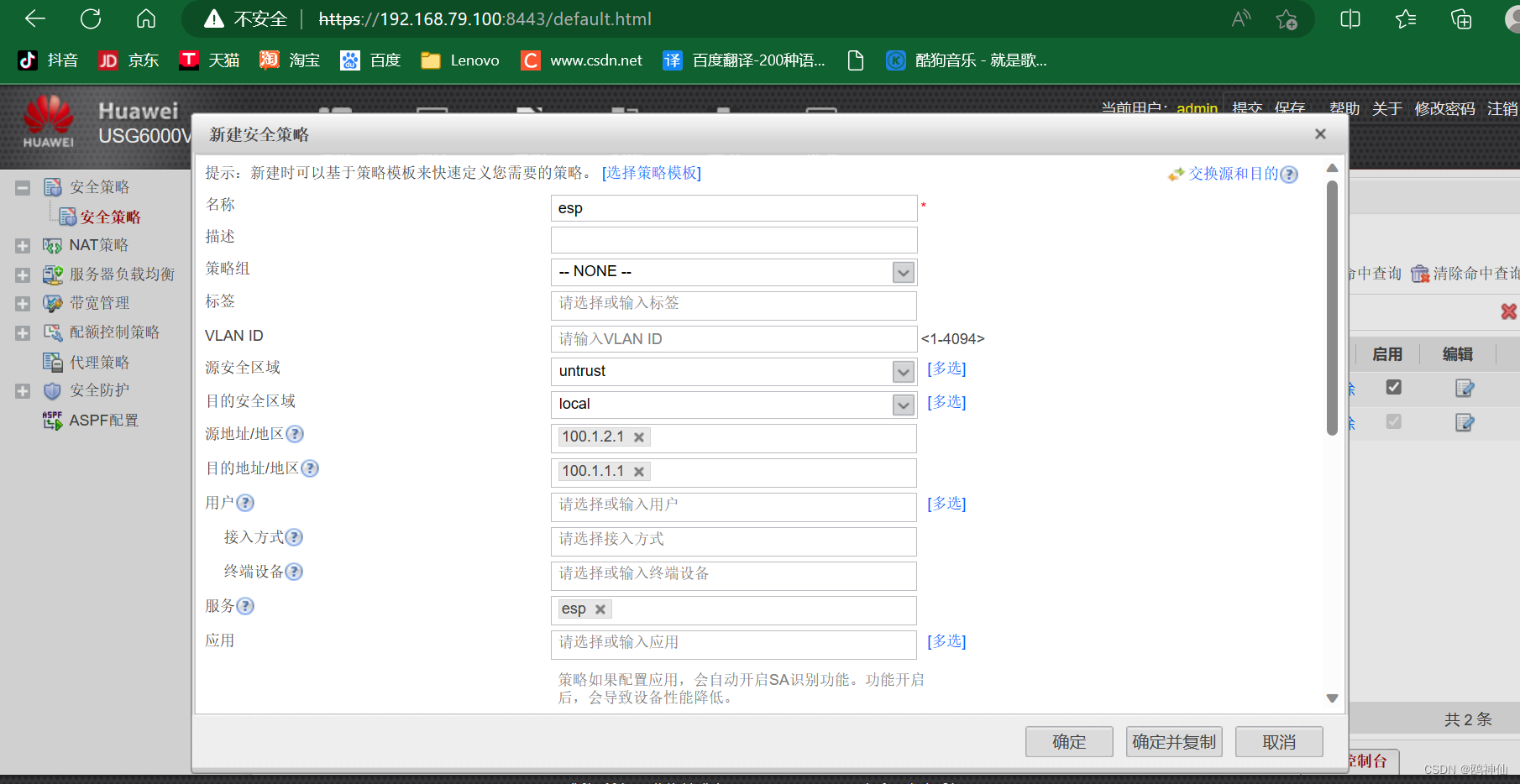The width and height of the screenshot is (1520, 784).
Task: Click the read aloud icon in address bar
Action: (1240, 18)
